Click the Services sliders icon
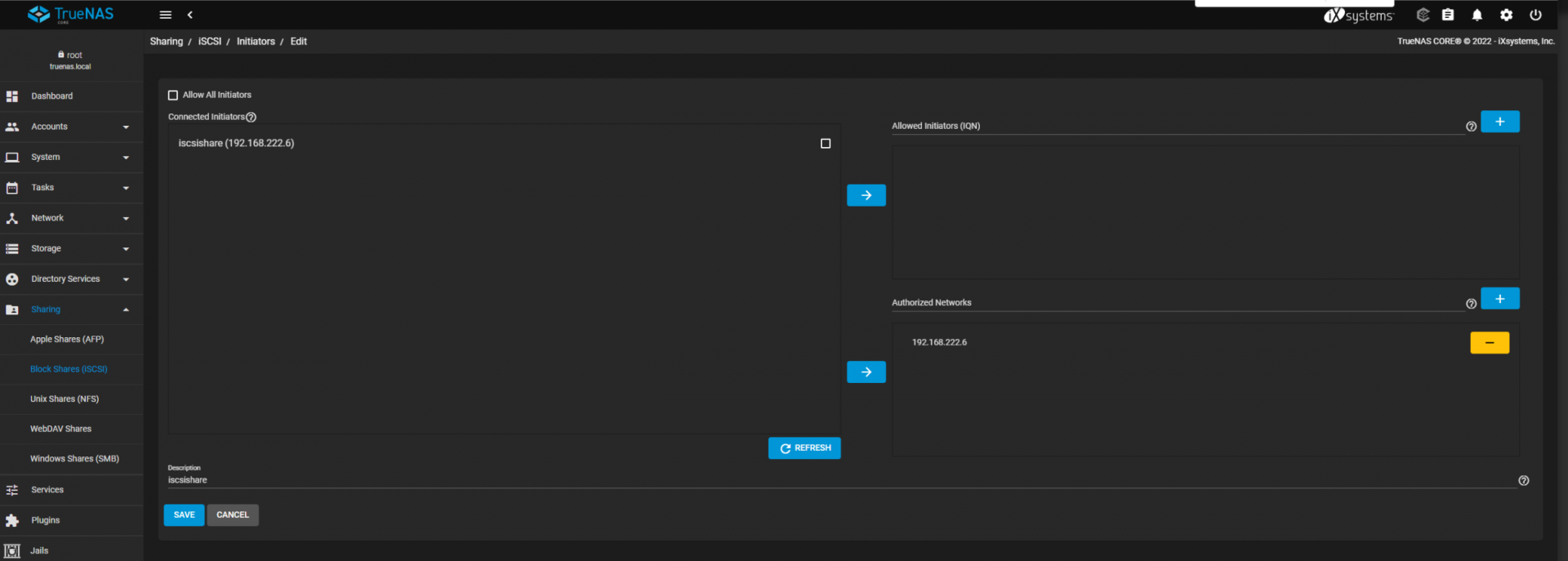The height and width of the screenshot is (561, 1568). [12, 490]
